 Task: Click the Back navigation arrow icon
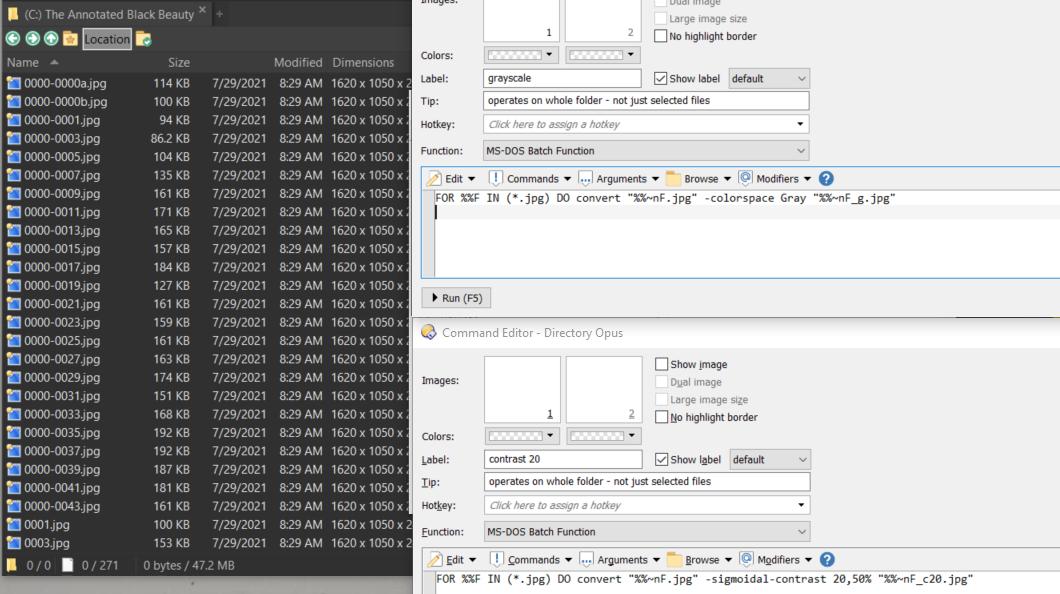click(12, 39)
